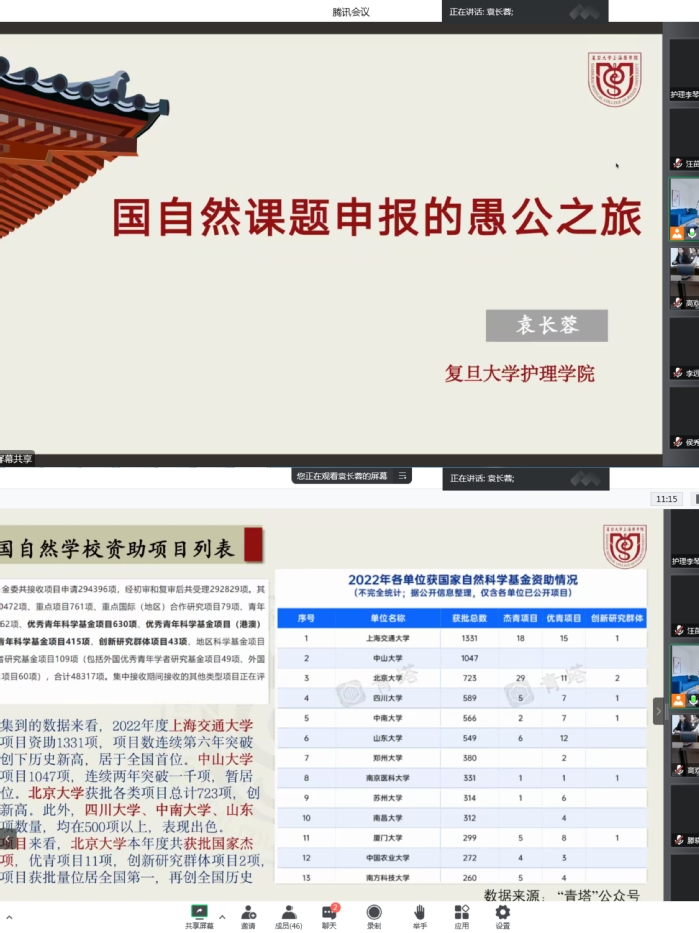The height and width of the screenshot is (933, 699).
Task: Click the 您正在观看袁长蓉的屏幕 banner
Action: 341,476
